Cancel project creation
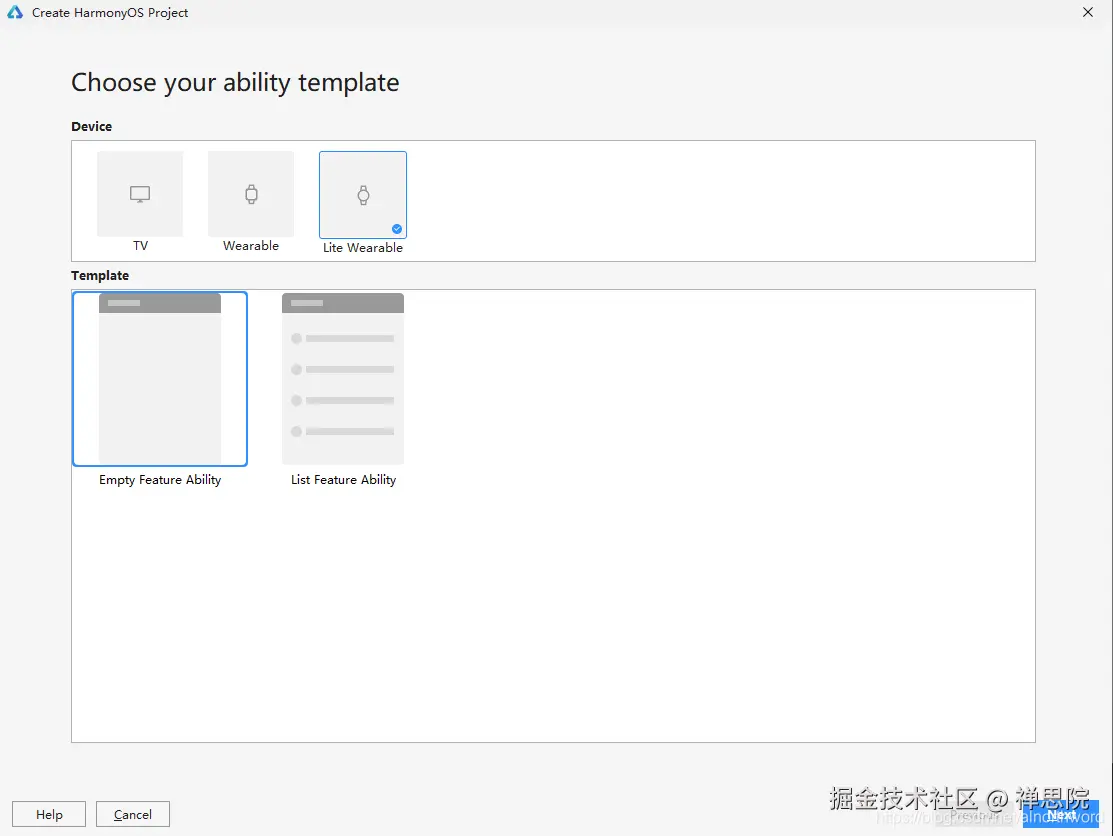1113x836 pixels. click(x=133, y=814)
